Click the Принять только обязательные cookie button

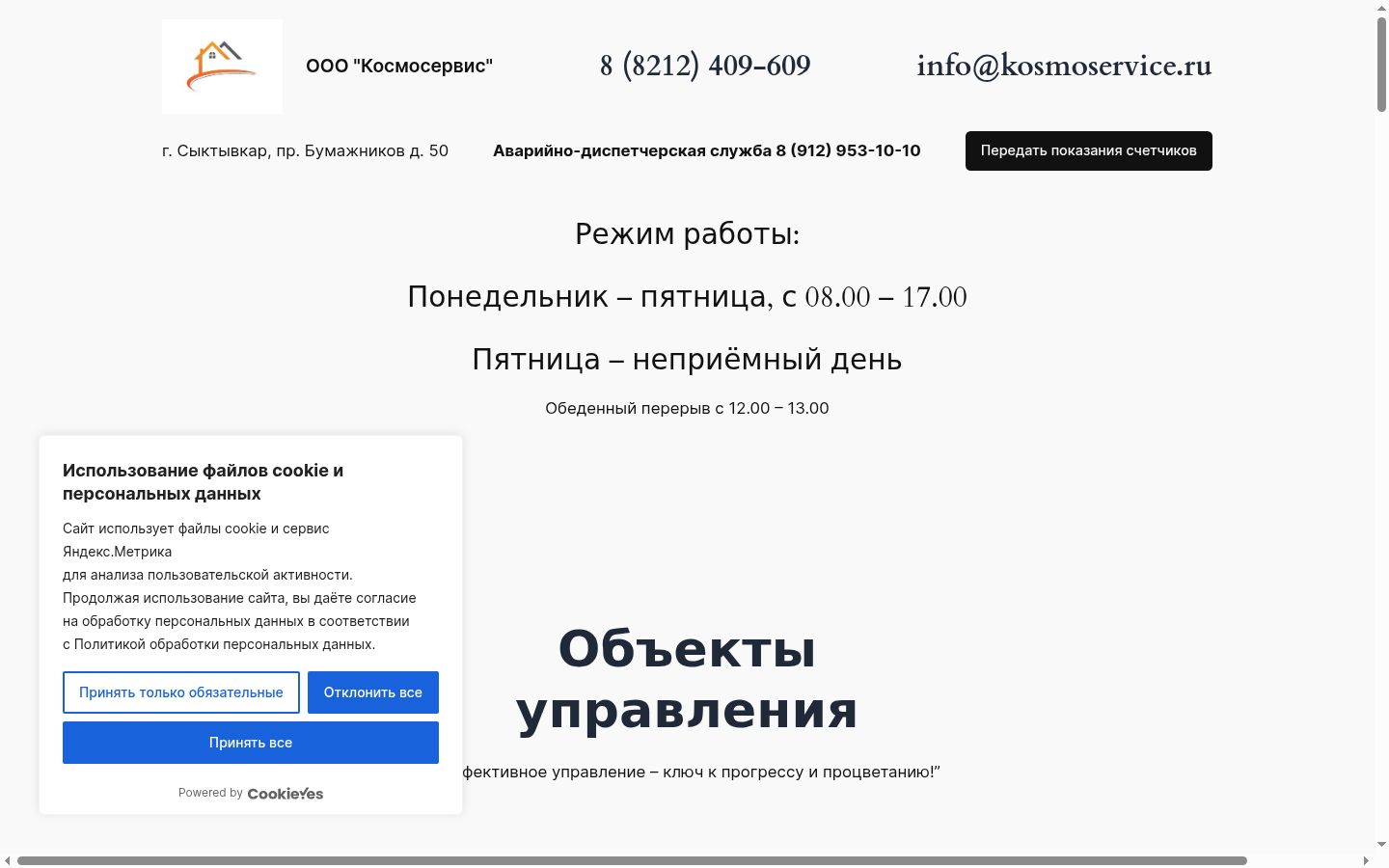click(181, 692)
